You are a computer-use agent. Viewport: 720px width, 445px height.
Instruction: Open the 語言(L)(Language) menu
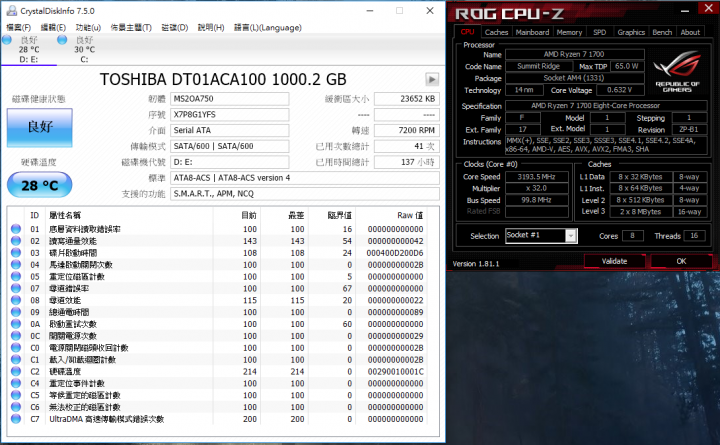click(268, 28)
